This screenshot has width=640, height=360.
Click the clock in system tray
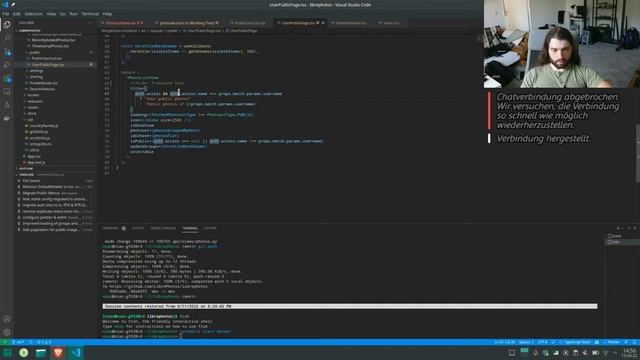coord(630,353)
